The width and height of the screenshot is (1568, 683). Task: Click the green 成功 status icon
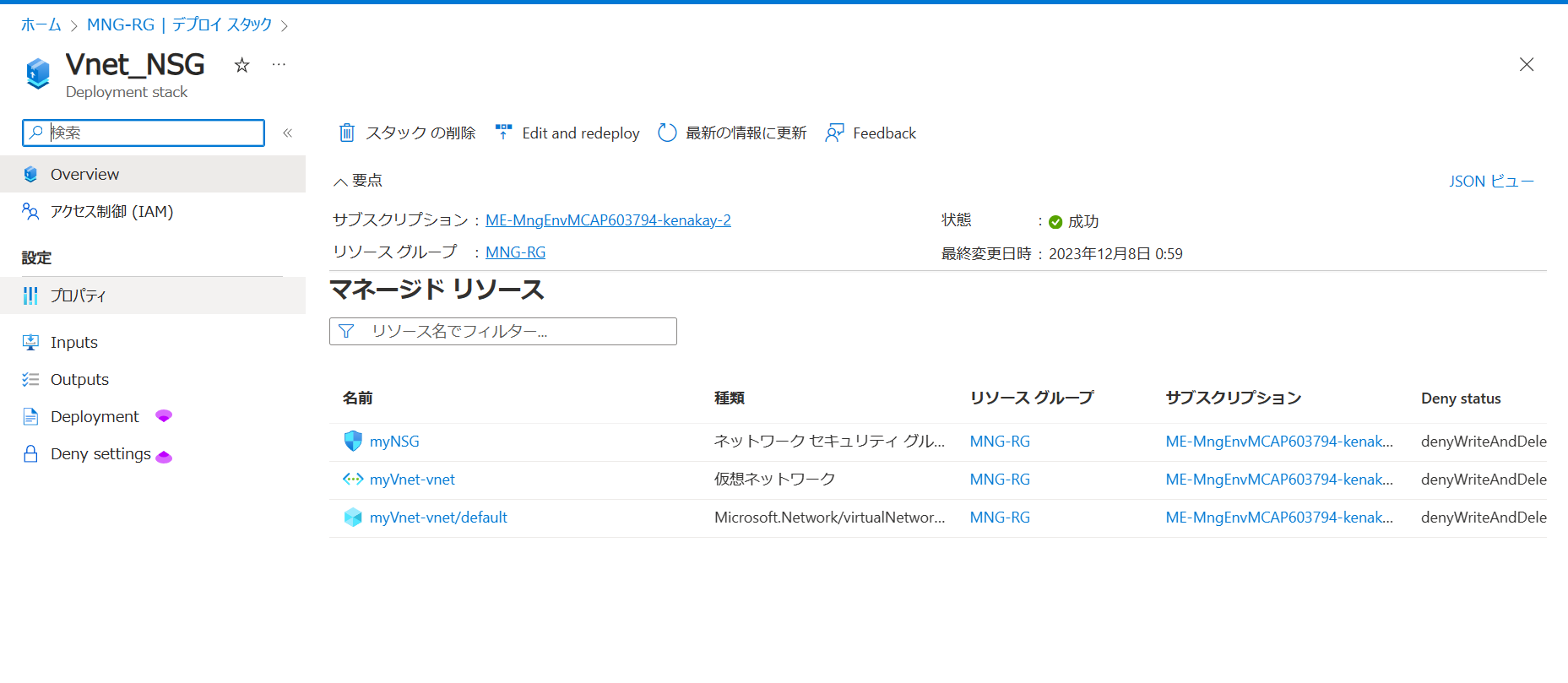click(x=1055, y=222)
